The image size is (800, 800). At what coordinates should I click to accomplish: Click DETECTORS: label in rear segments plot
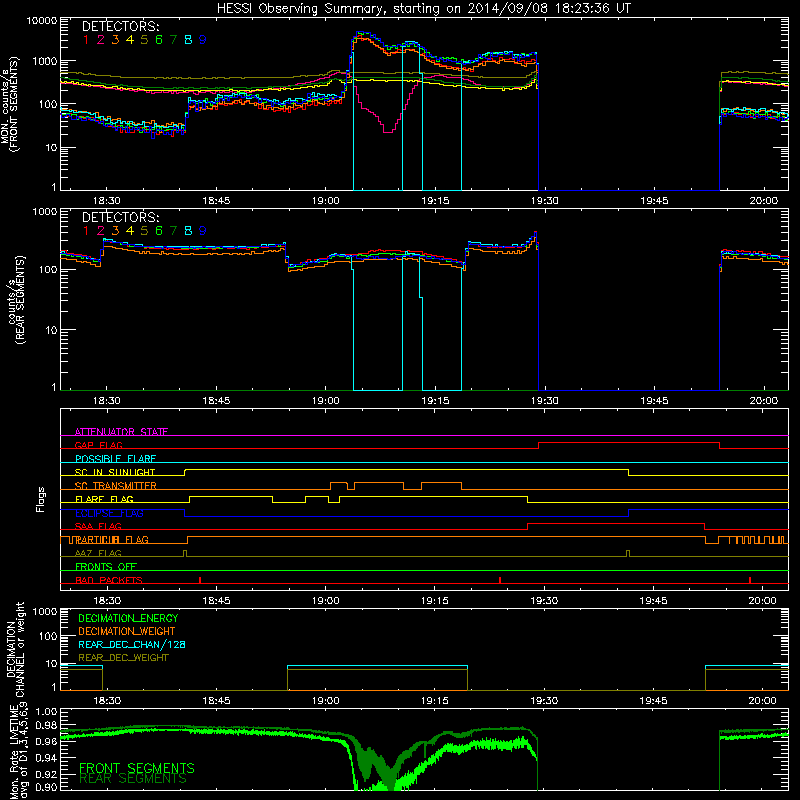(x=121, y=217)
